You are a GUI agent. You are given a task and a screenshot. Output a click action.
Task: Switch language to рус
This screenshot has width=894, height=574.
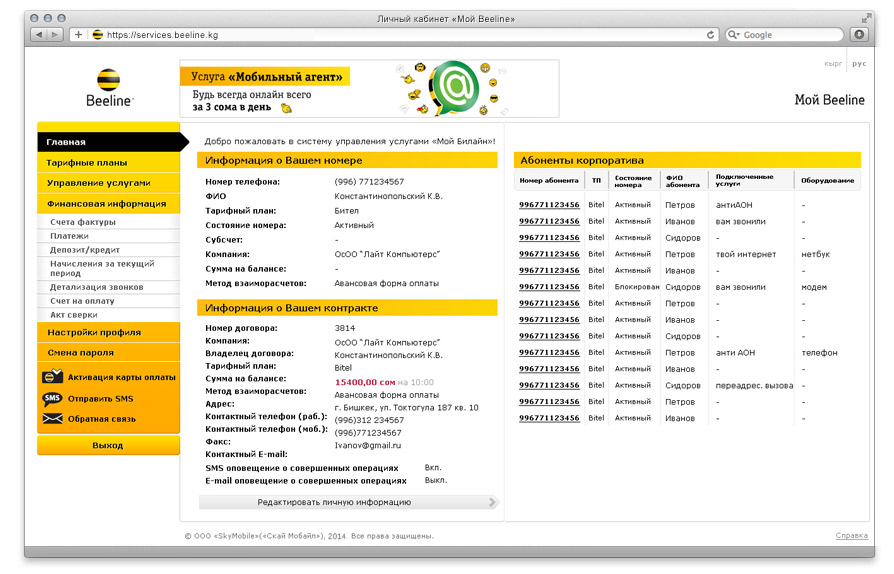[859, 64]
